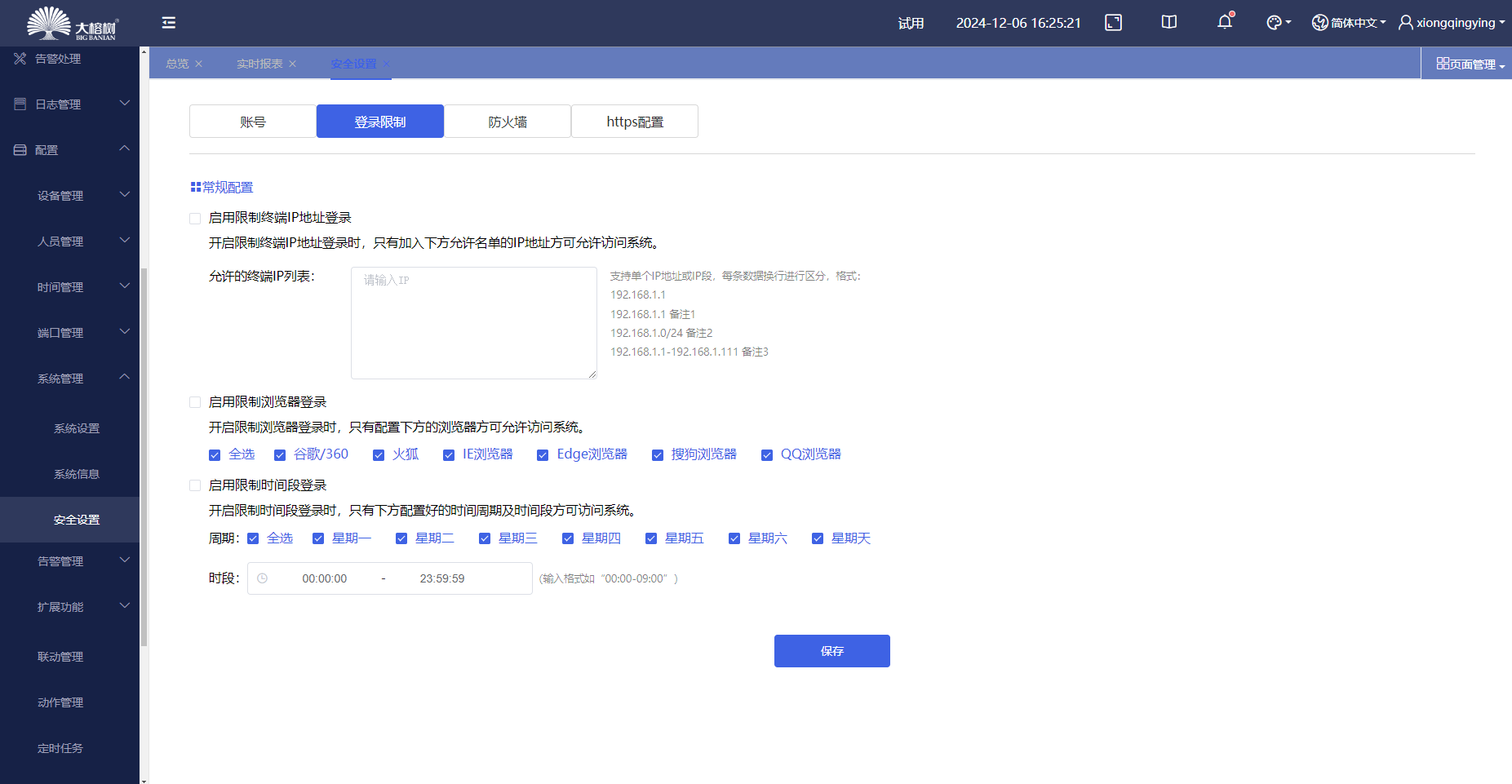
Task: Uncheck 谷歌/360 browser checkbox
Action: click(x=280, y=455)
